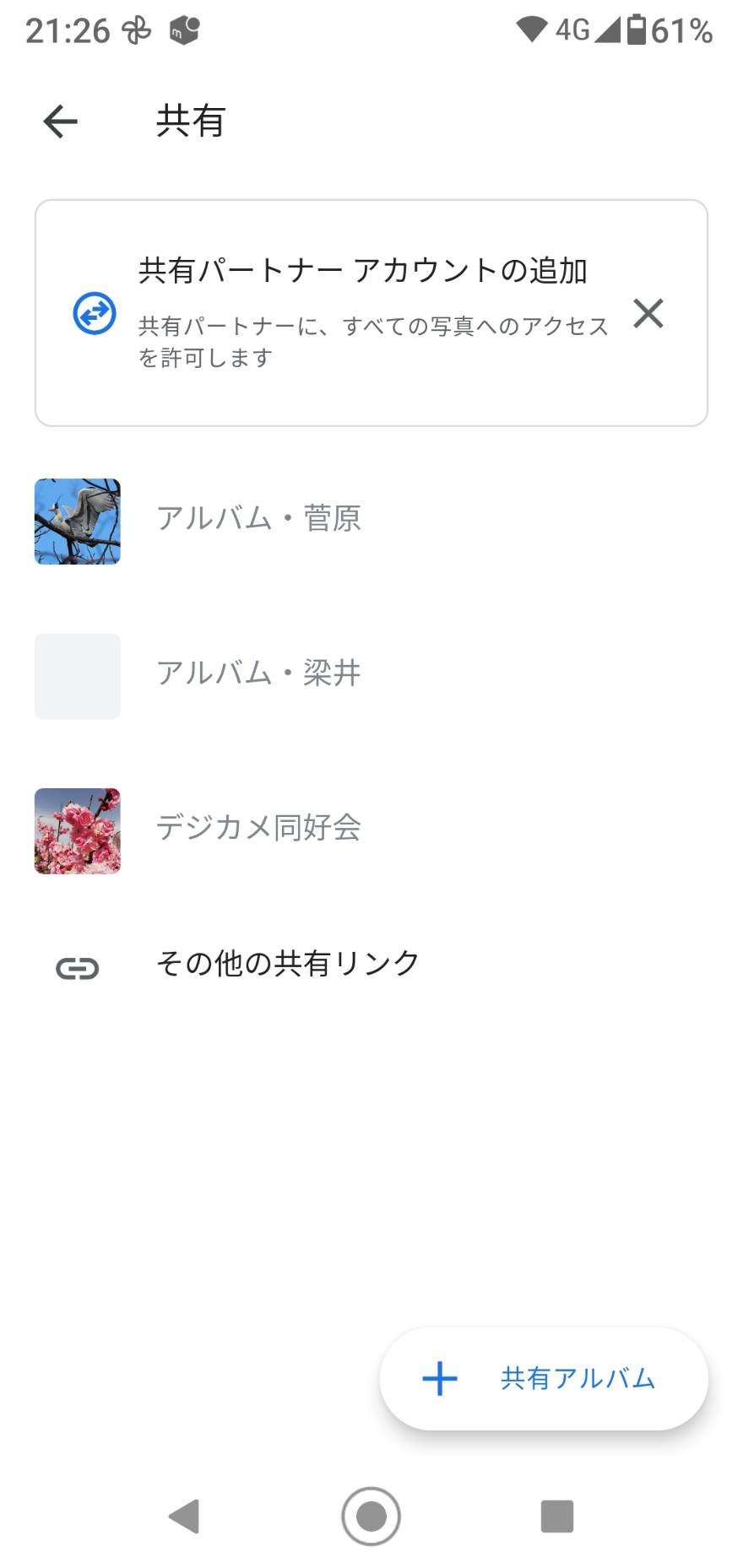Viewport: 743px width, 1568px height.
Task: Dismiss the partner account card
Action: point(648,313)
